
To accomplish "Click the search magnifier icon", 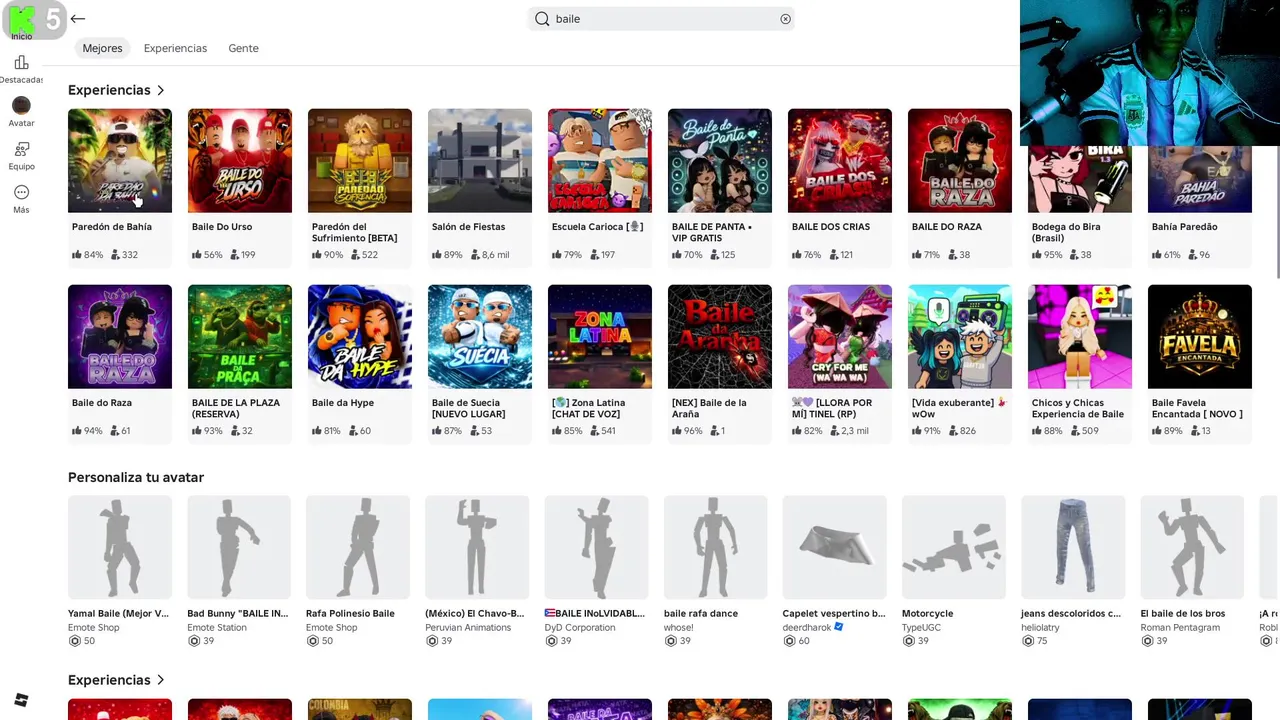I will pyautogui.click(x=542, y=19).
